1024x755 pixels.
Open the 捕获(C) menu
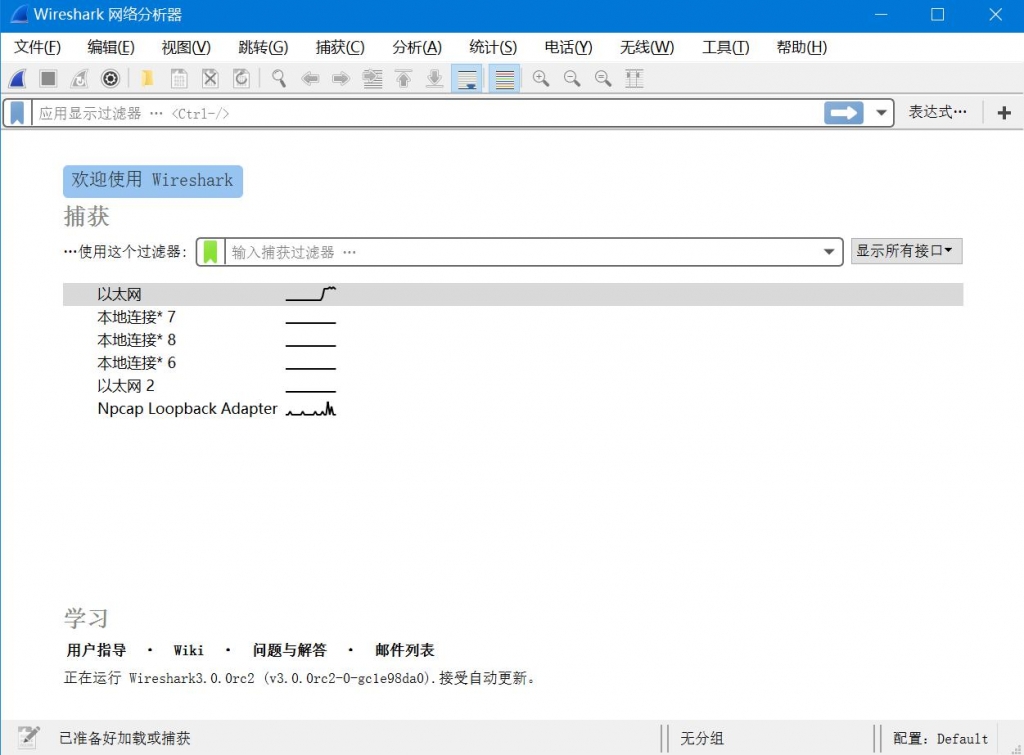340,47
